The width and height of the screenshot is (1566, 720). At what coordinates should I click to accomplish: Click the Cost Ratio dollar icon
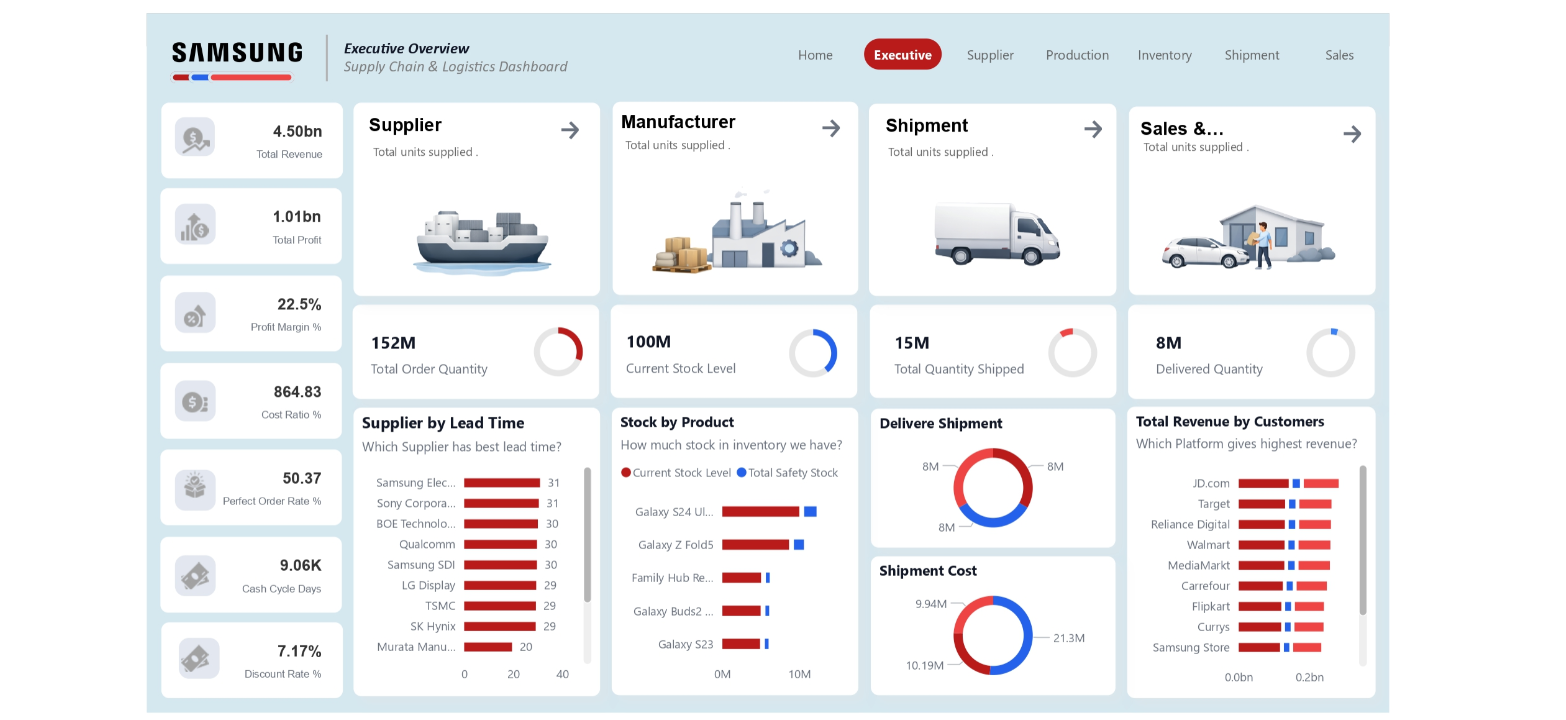coord(195,401)
